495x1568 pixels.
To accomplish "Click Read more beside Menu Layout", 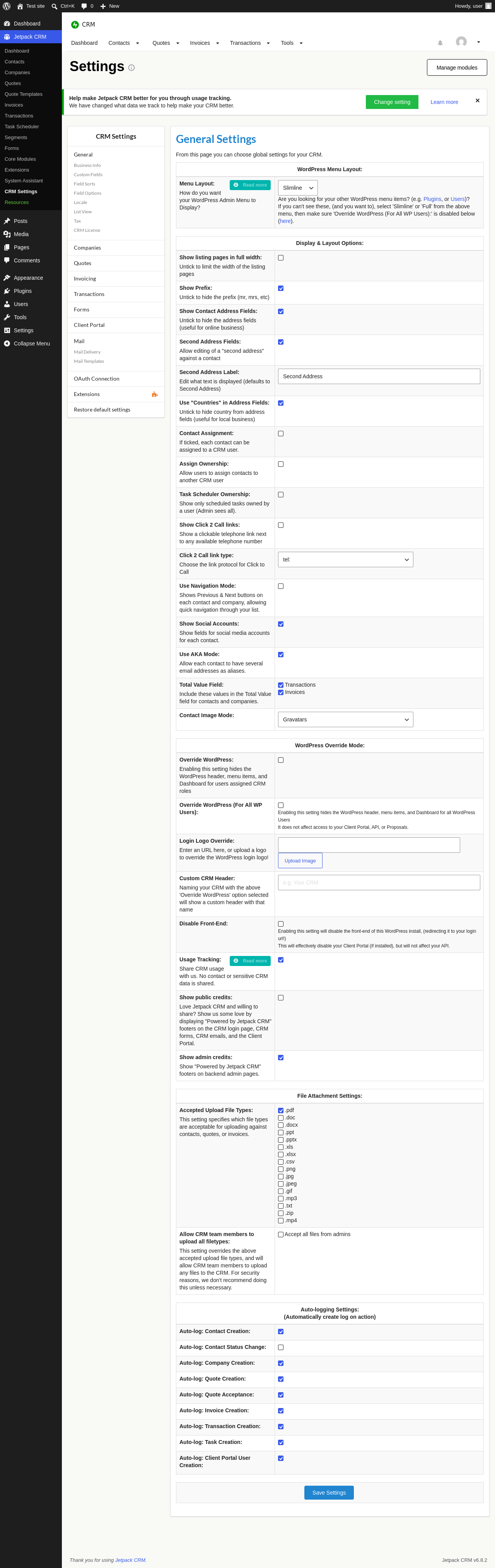I will pyautogui.click(x=250, y=185).
